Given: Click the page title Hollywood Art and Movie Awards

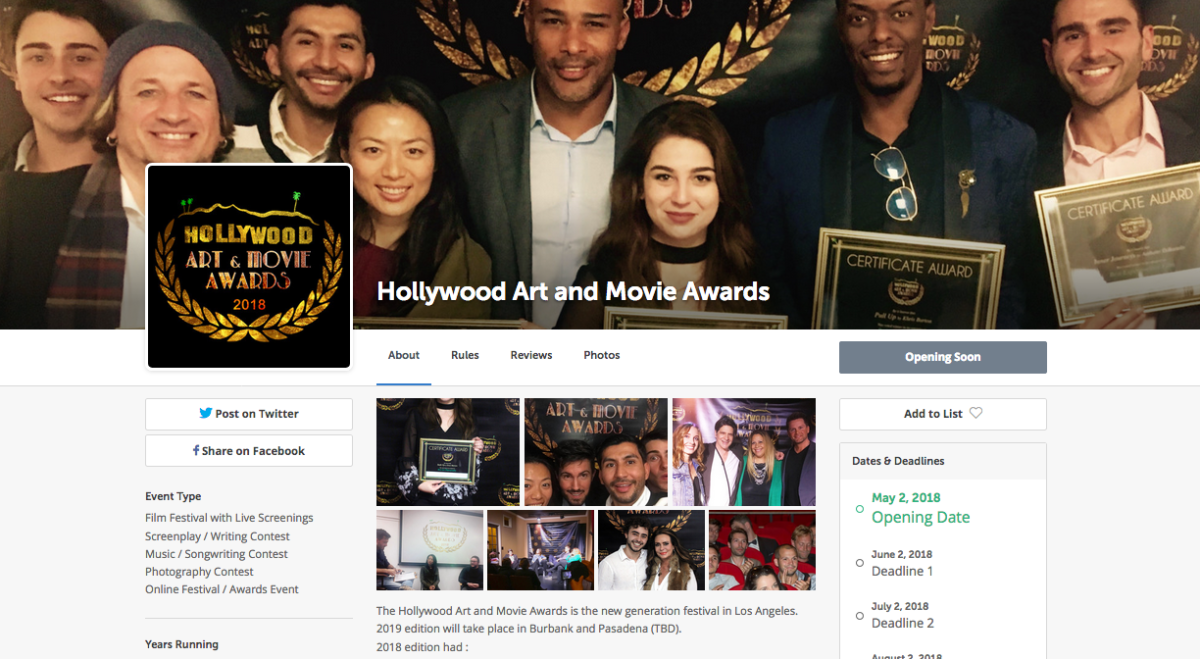Looking at the screenshot, I should [x=573, y=292].
